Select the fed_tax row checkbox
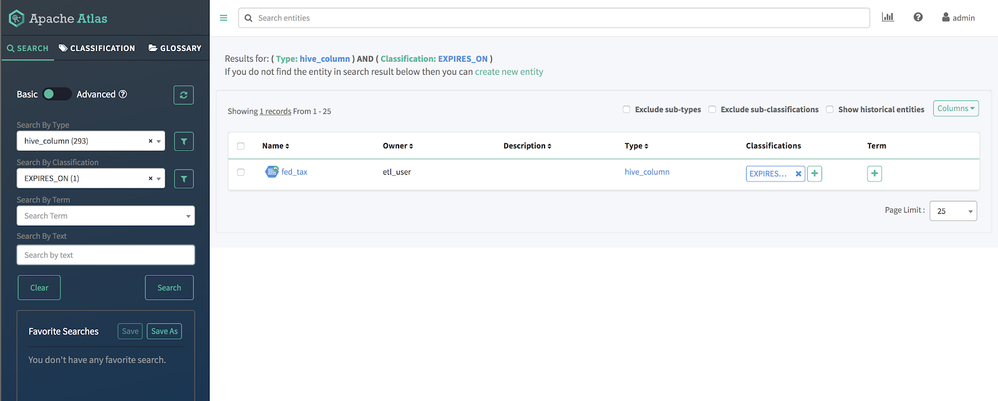The width and height of the screenshot is (998, 401). pyautogui.click(x=241, y=172)
